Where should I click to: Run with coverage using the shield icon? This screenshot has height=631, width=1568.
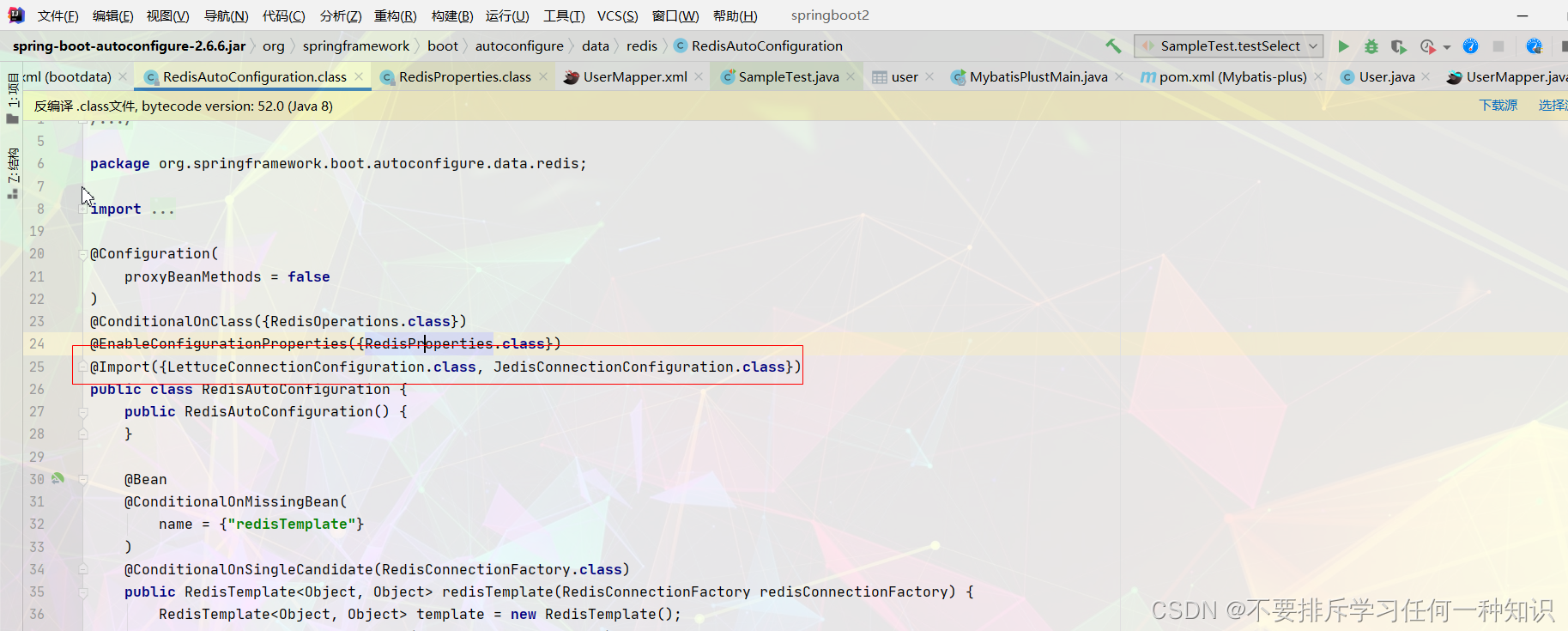coord(1399,46)
